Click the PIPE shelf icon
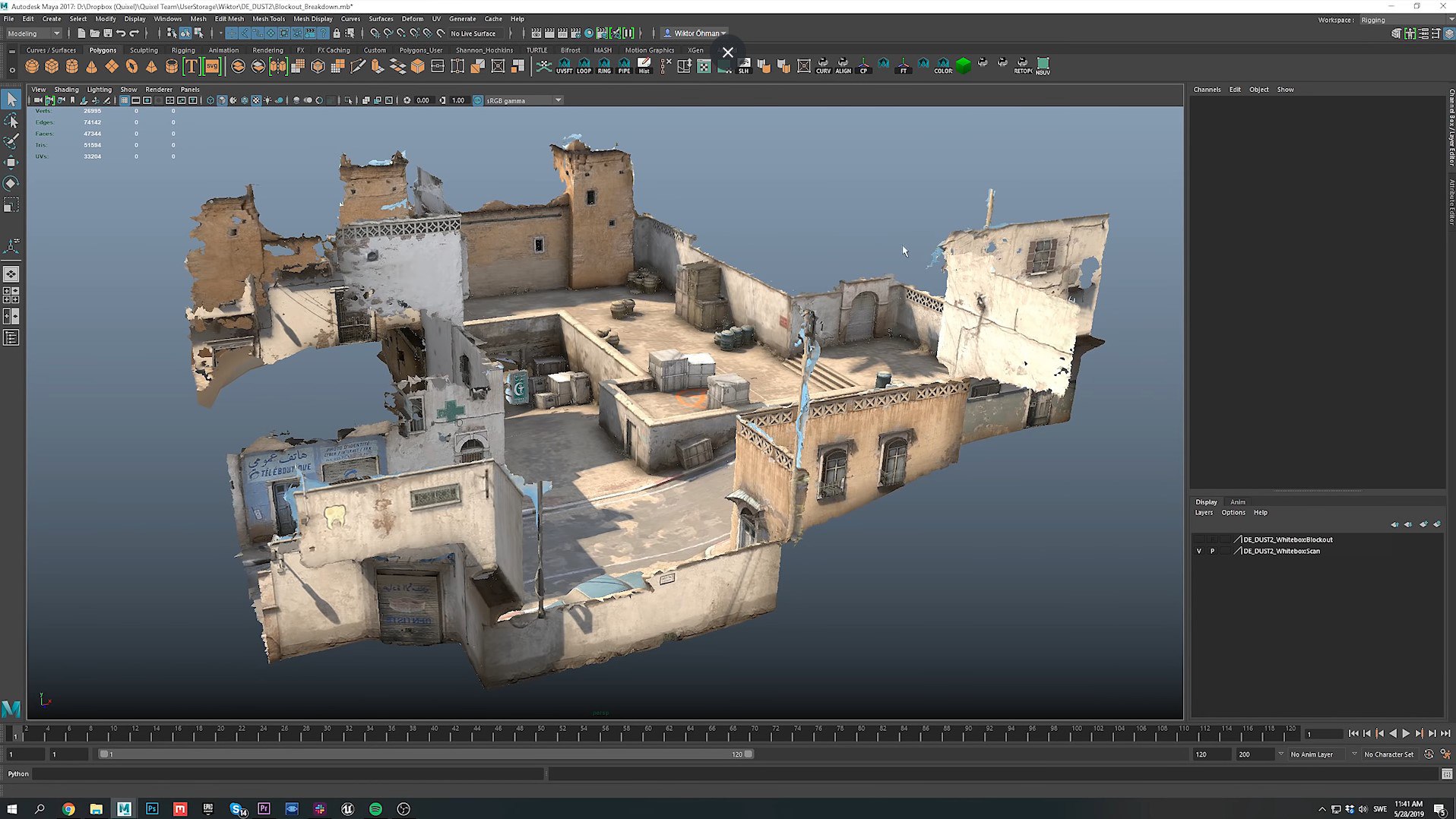Screen dimensions: 1456x819 pos(624,67)
